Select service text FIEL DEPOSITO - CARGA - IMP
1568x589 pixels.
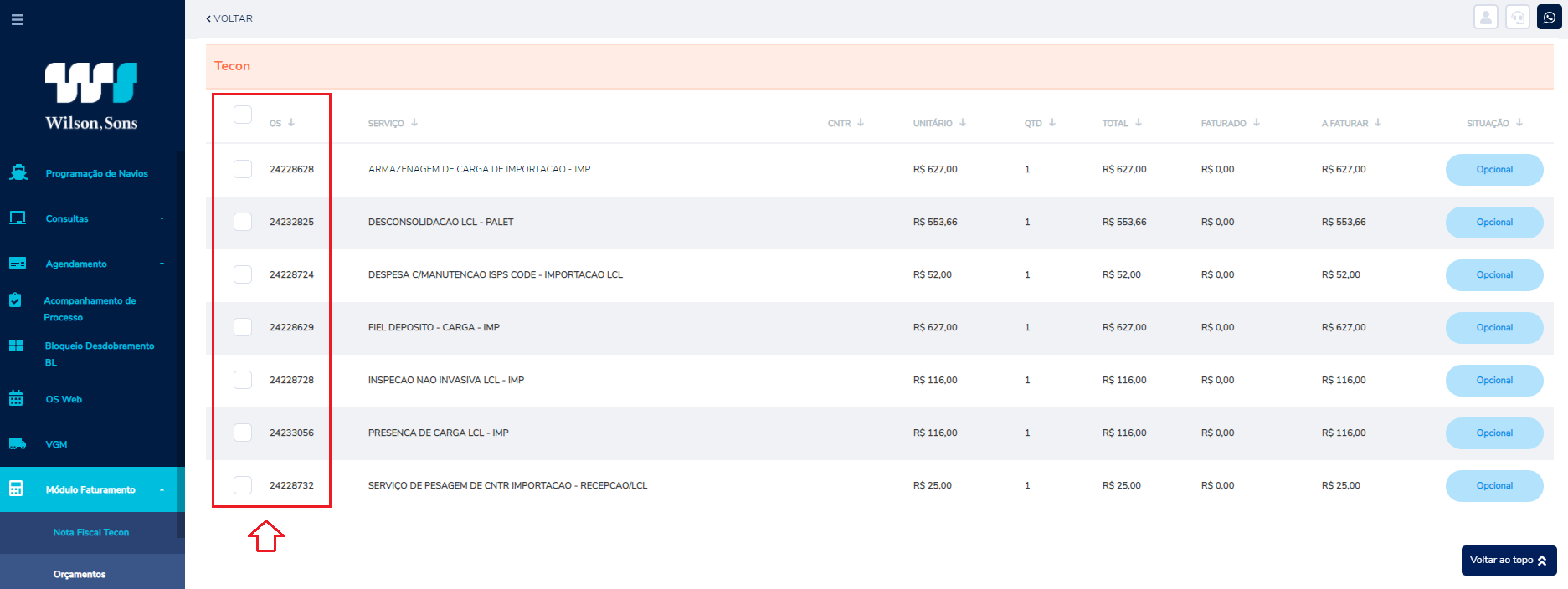click(x=434, y=327)
